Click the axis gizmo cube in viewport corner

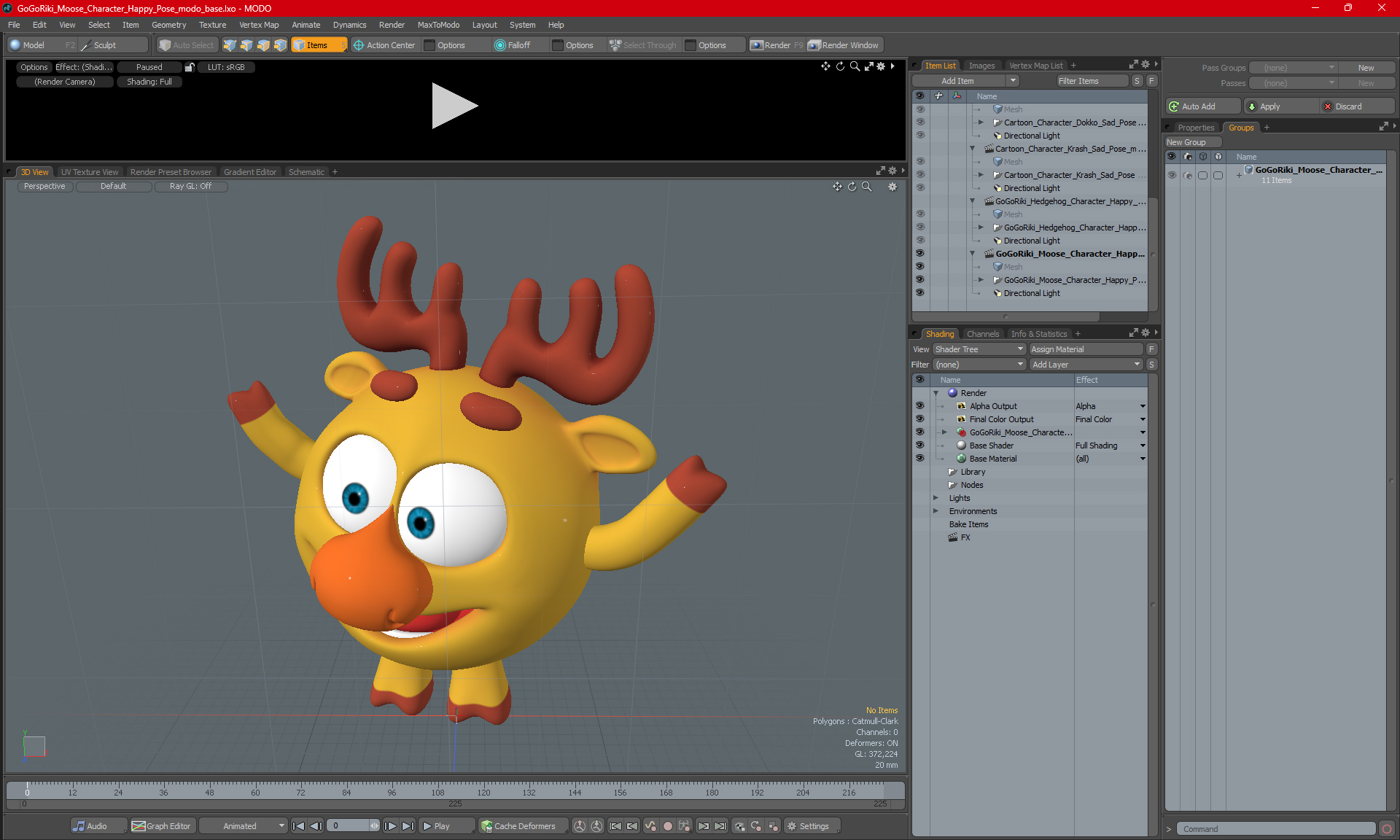point(34,747)
